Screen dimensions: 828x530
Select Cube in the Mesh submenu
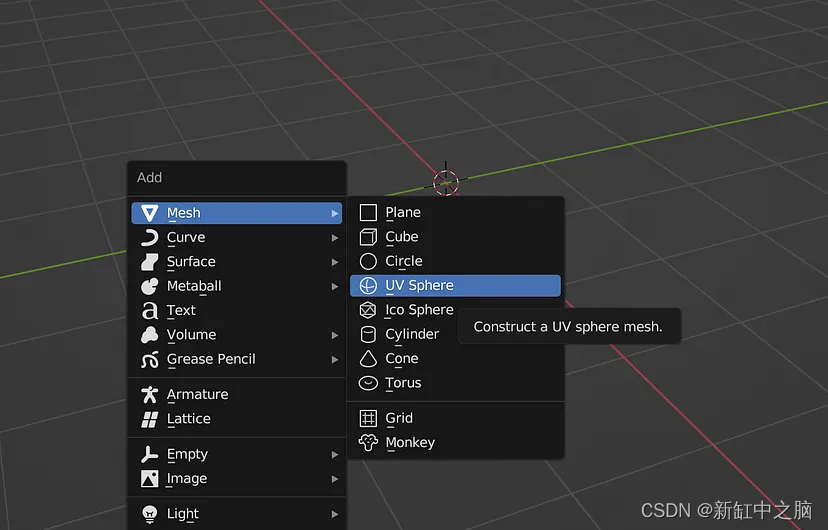pyautogui.click(x=455, y=237)
